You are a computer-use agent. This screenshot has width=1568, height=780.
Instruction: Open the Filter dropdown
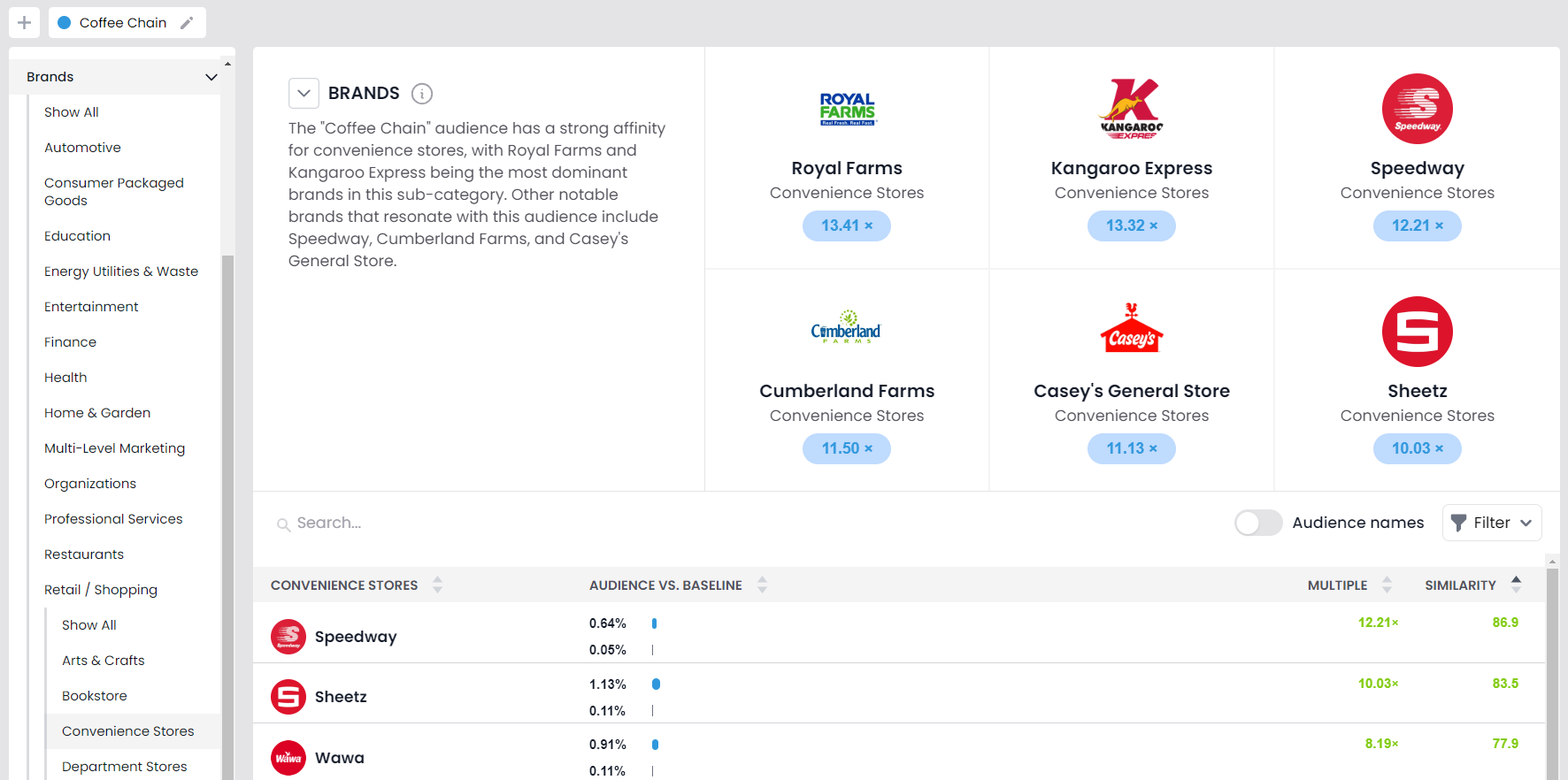1491,523
